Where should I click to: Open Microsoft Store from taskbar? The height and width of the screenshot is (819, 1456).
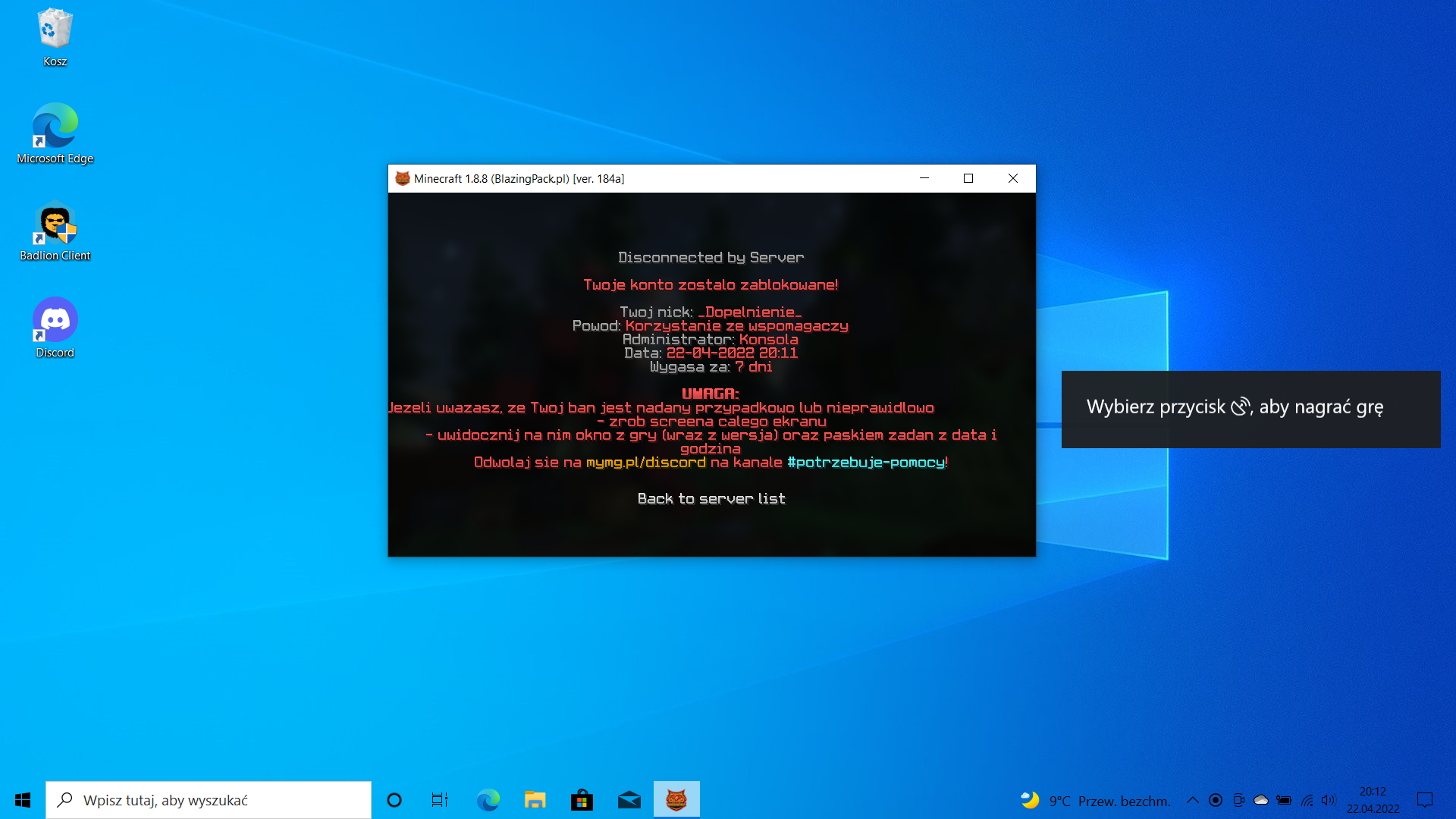coord(582,800)
